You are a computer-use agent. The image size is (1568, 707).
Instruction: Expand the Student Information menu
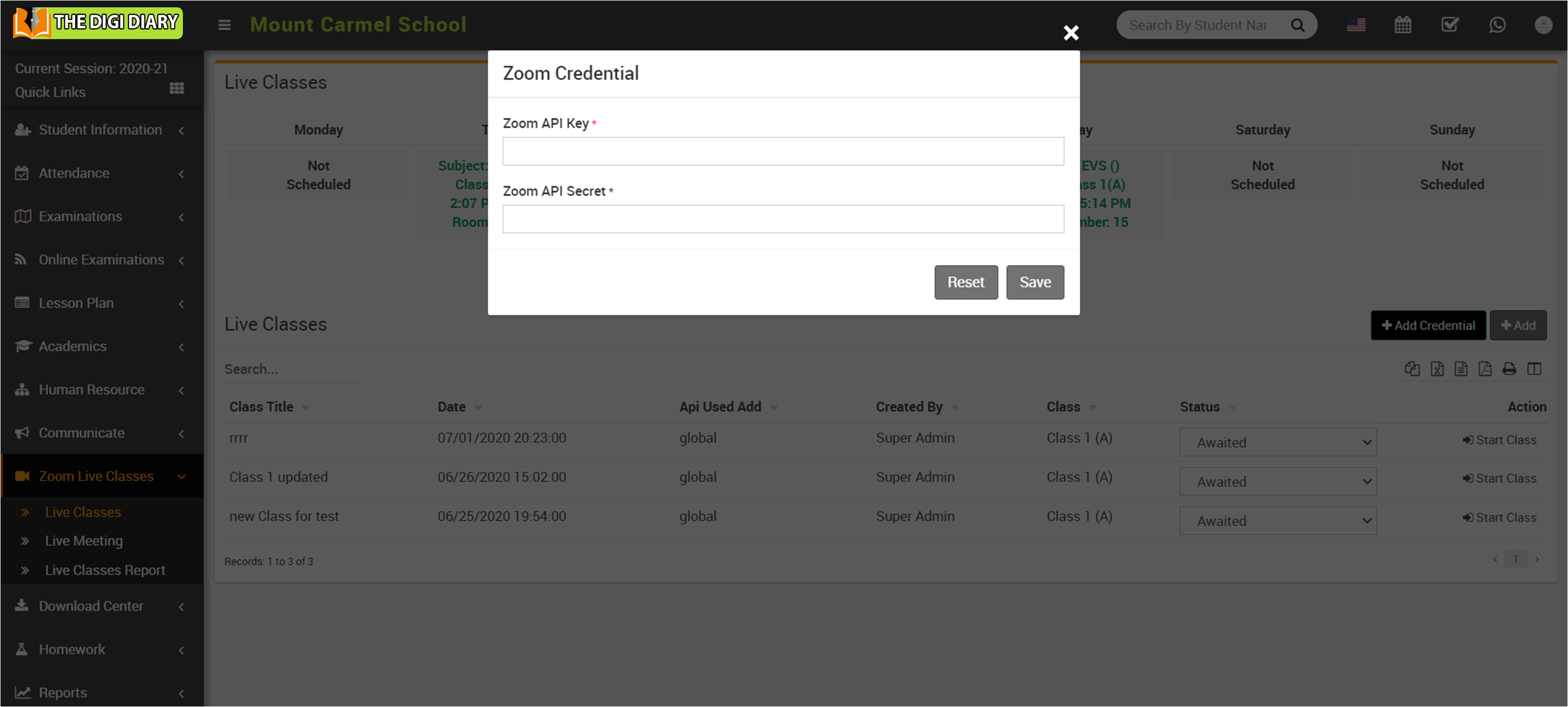point(100,130)
